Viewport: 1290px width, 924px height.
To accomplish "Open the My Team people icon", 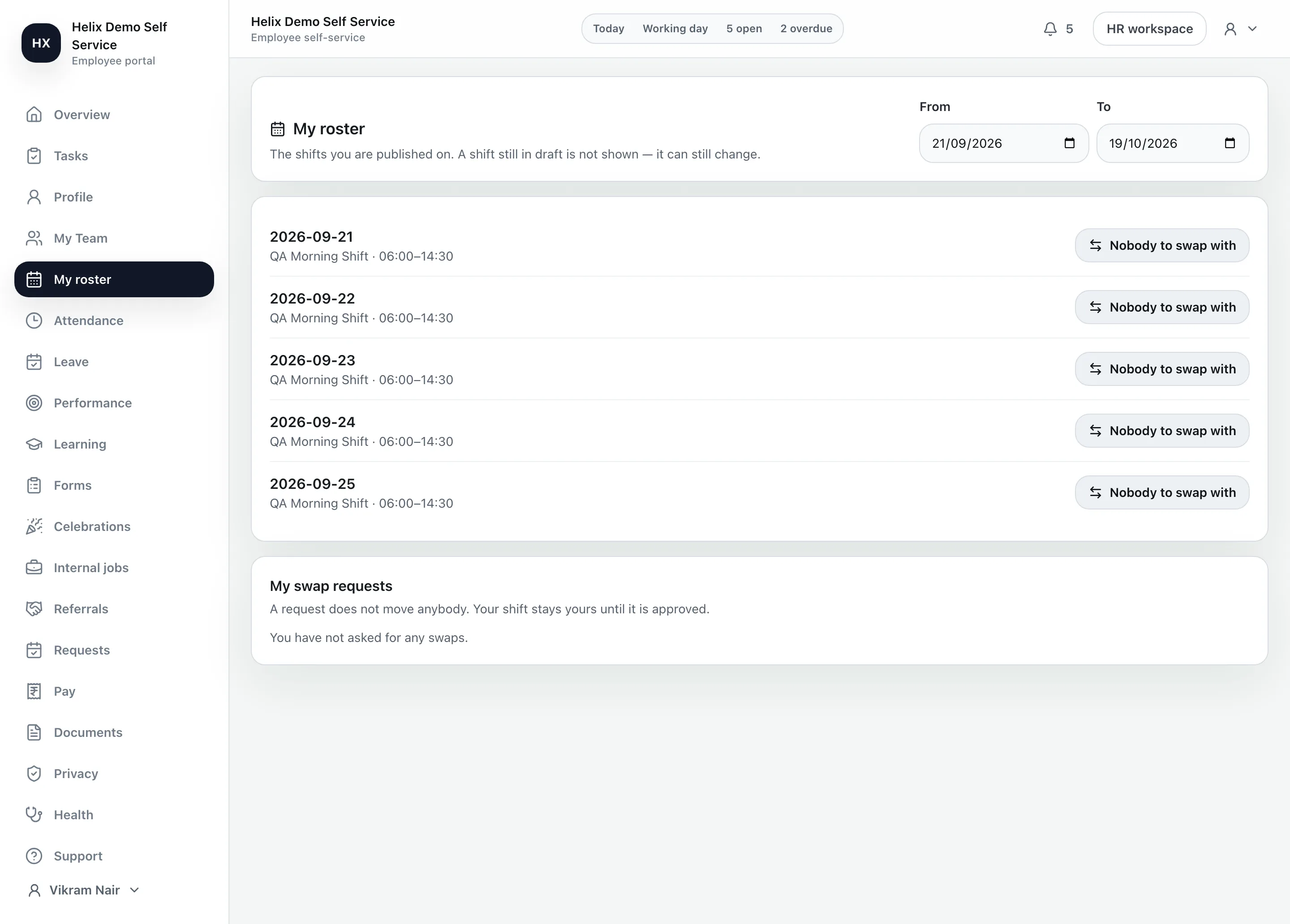I will click(x=34, y=238).
